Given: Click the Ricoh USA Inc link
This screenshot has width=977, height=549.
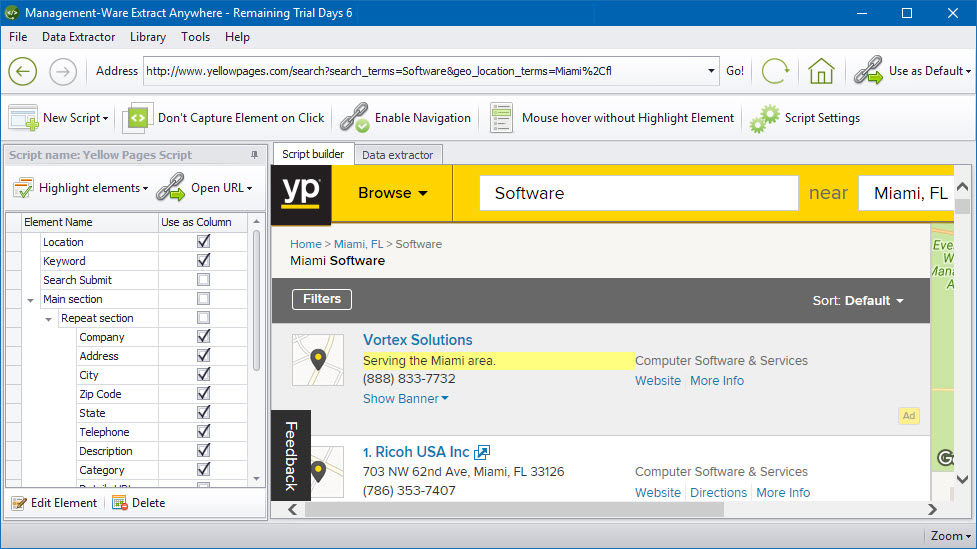Looking at the screenshot, I should 422,452.
